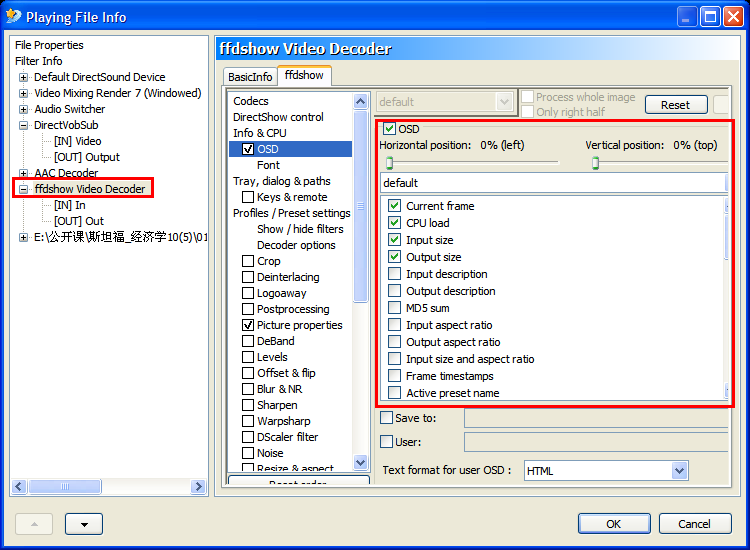The width and height of the screenshot is (750, 550).
Task: Click the User OSD text field
Action: click(596, 442)
